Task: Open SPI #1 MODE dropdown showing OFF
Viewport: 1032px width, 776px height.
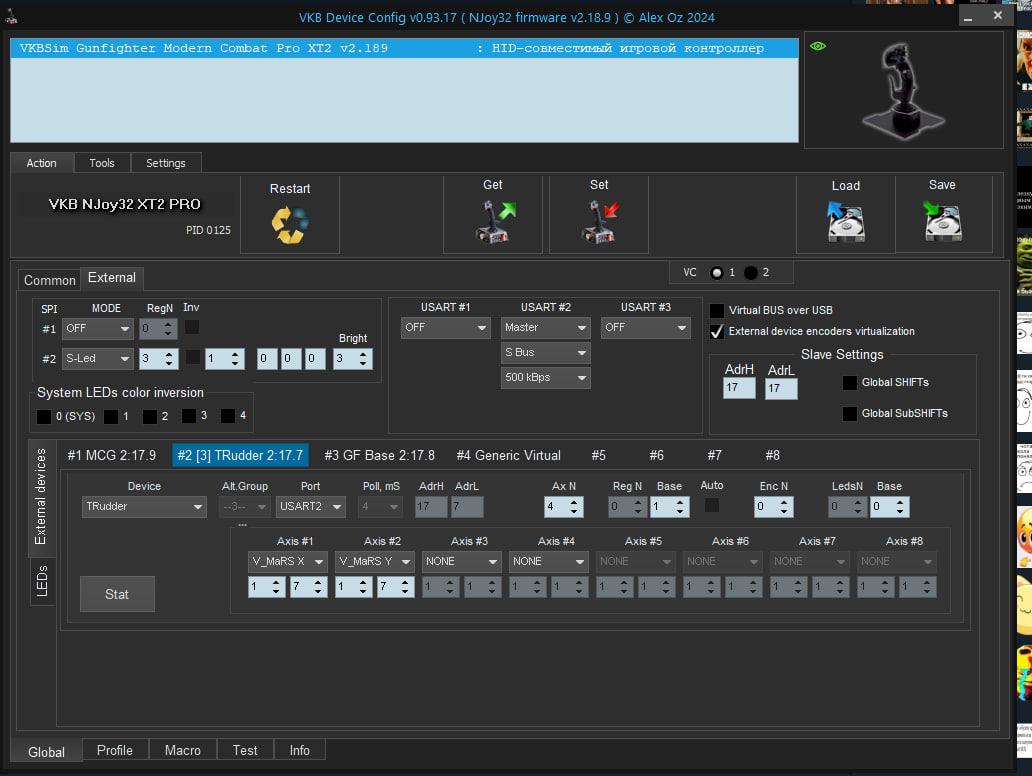Action: coord(98,328)
